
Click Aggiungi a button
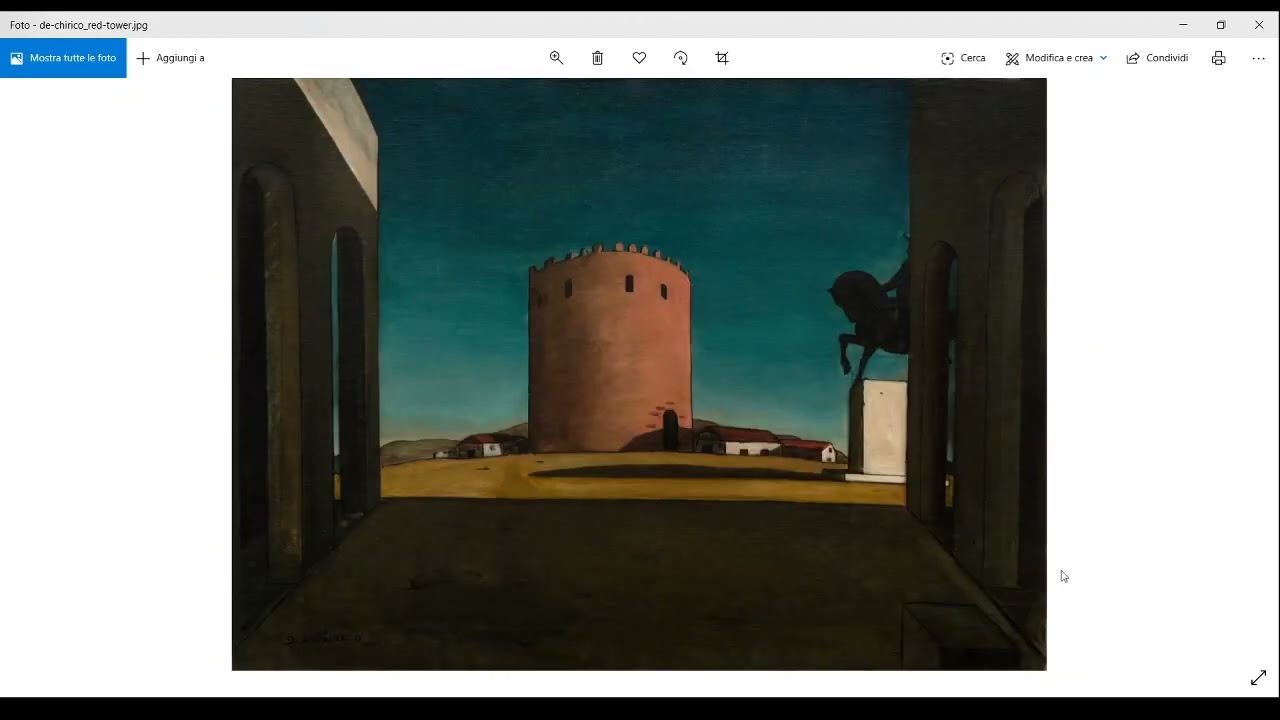170,58
